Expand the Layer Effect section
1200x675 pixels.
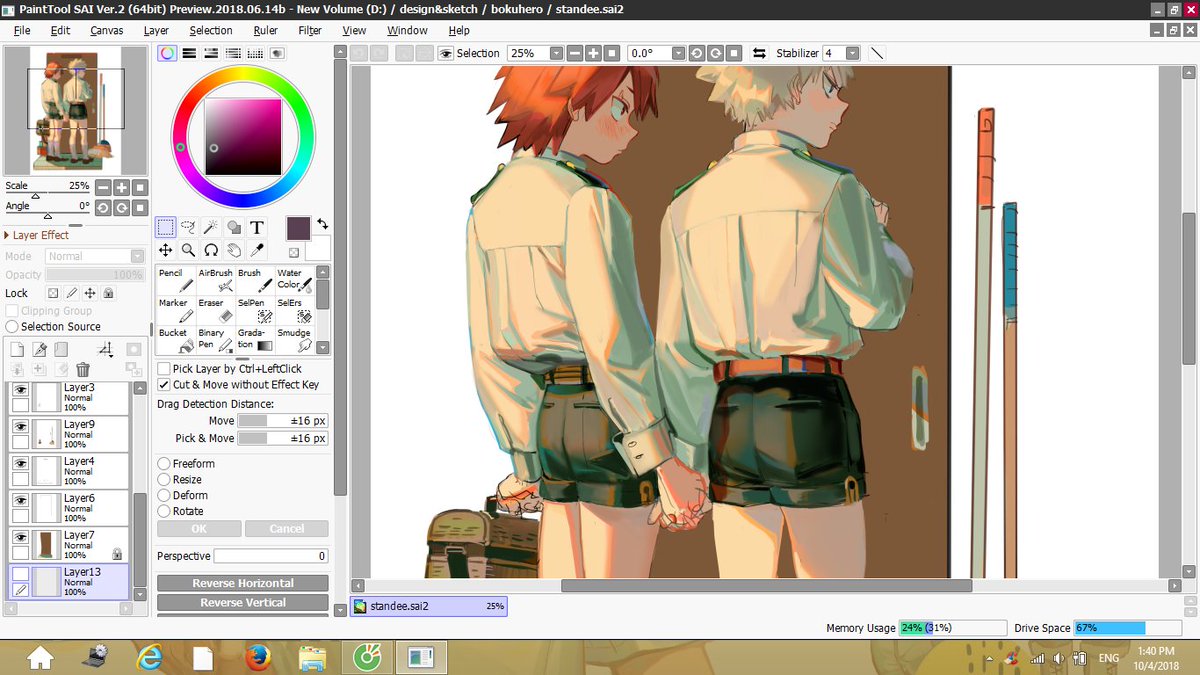[37, 235]
